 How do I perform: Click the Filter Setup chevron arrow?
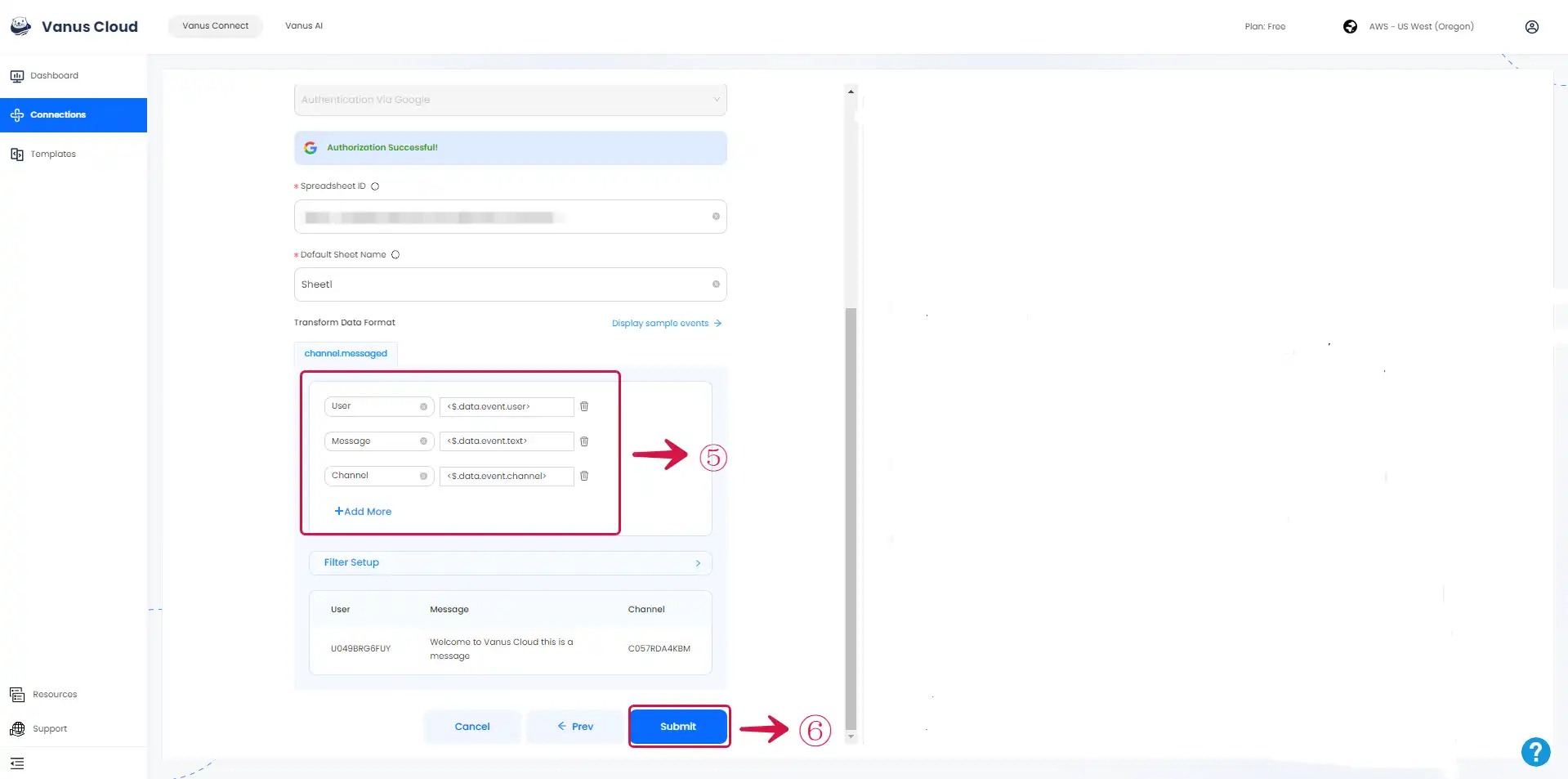[x=698, y=563]
